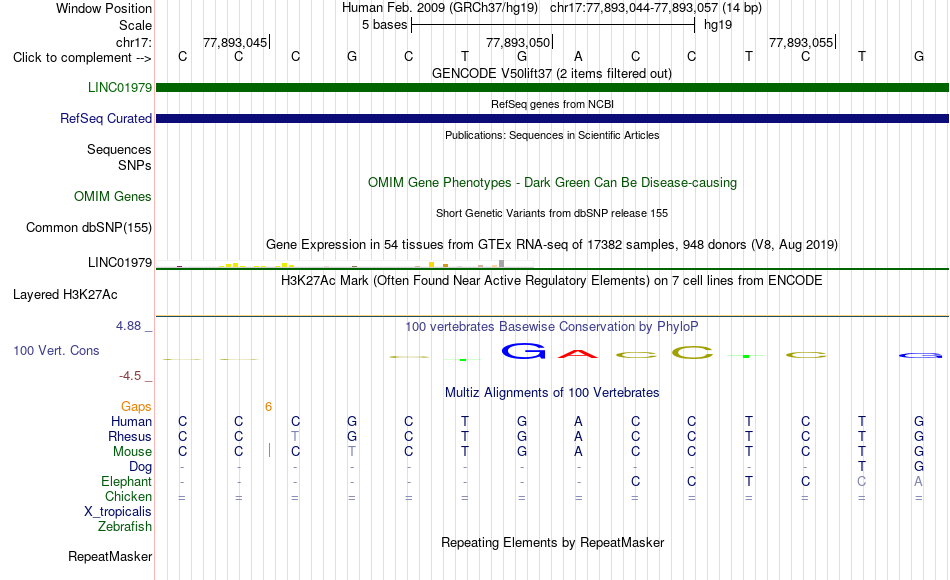The width and height of the screenshot is (950, 580).
Task: Click the orange insertion bar in Mouse row
Action: tap(269, 450)
